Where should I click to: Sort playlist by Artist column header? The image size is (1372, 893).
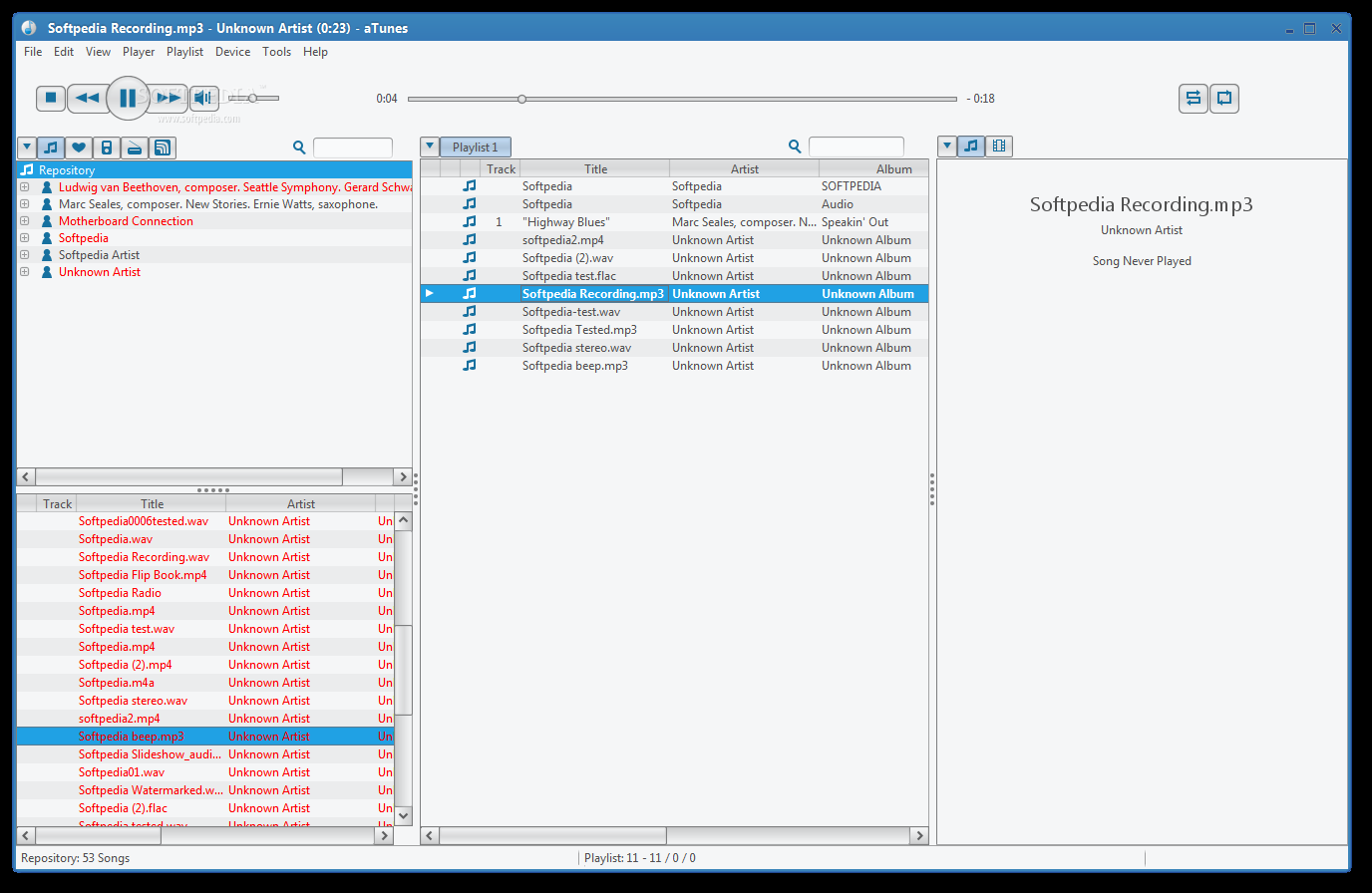[744, 169]
